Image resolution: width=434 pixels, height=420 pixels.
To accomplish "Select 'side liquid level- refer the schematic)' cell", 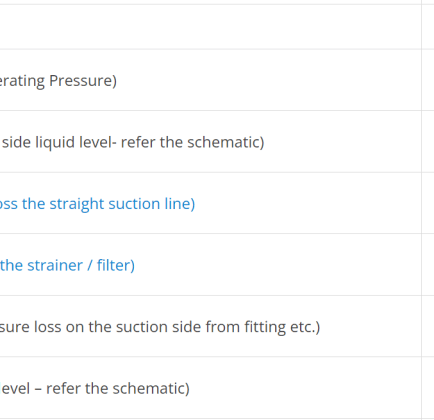I will coord(211,141).
